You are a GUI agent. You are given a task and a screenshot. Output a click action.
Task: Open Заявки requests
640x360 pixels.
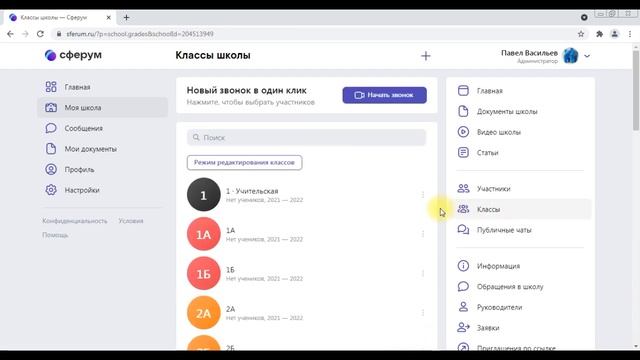(x=478, y=328)
